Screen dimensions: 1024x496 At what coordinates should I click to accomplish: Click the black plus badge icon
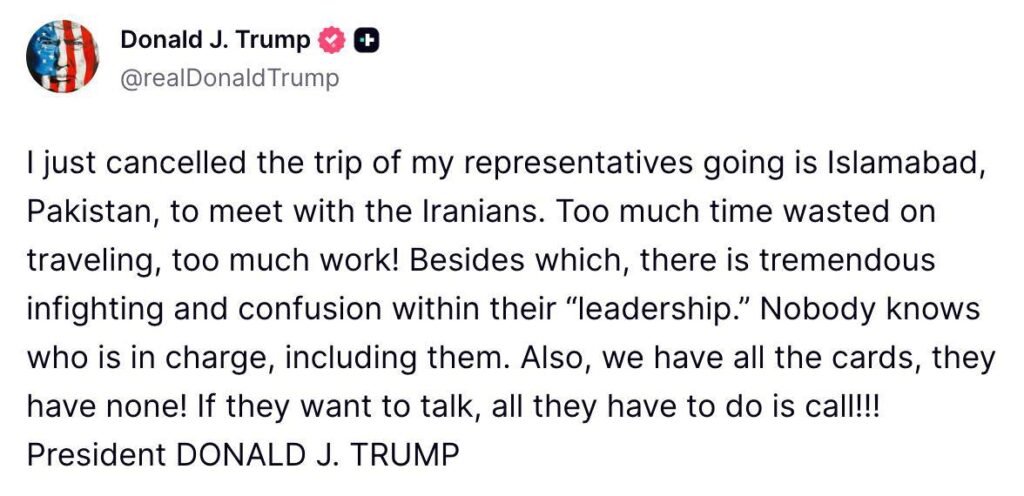367,41
